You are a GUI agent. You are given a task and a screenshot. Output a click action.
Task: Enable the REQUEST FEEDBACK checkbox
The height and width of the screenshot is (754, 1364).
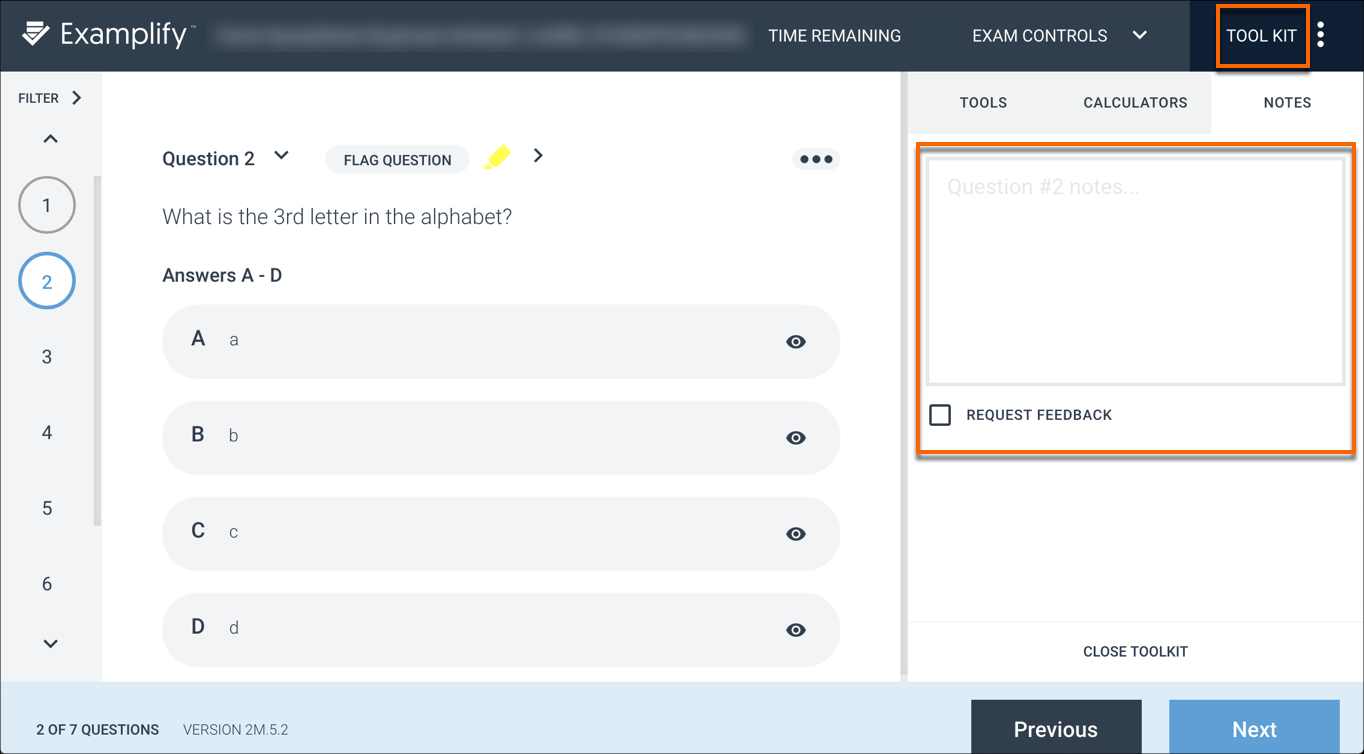pos(940,414)
